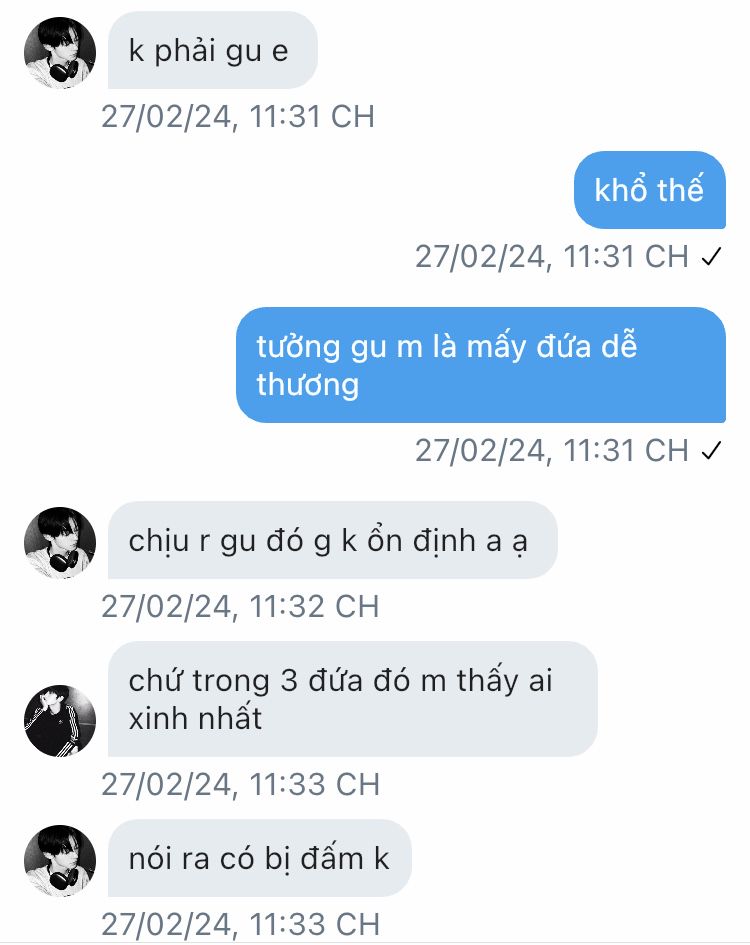Viewport: 750px width, 945px height.
Task: Select the "khổ thế" blue message bubble
Action: [649, 190]
